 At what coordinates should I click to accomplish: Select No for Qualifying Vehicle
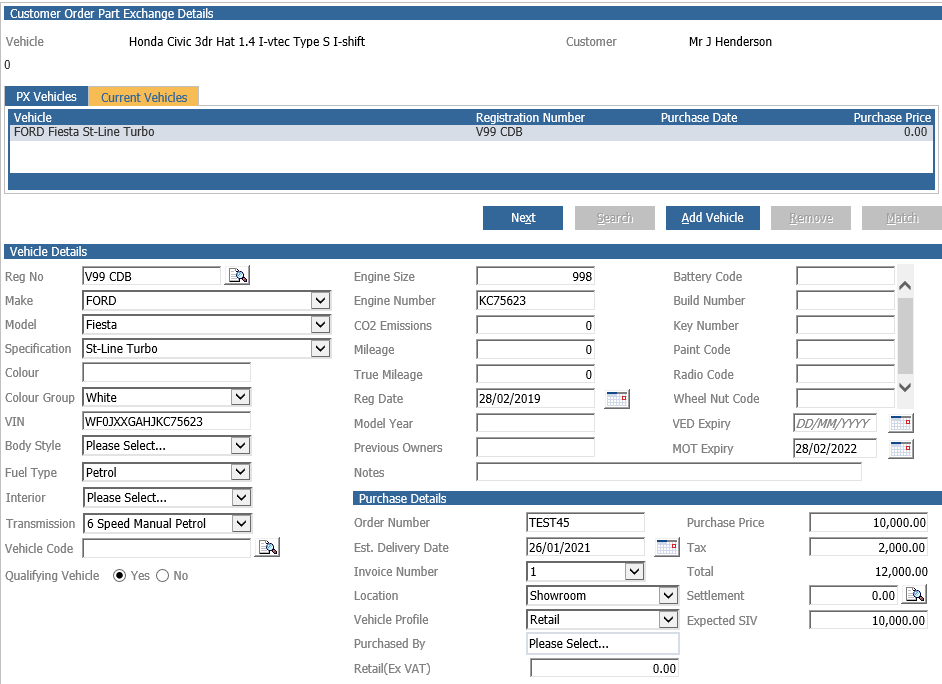[x=162, y=576]
